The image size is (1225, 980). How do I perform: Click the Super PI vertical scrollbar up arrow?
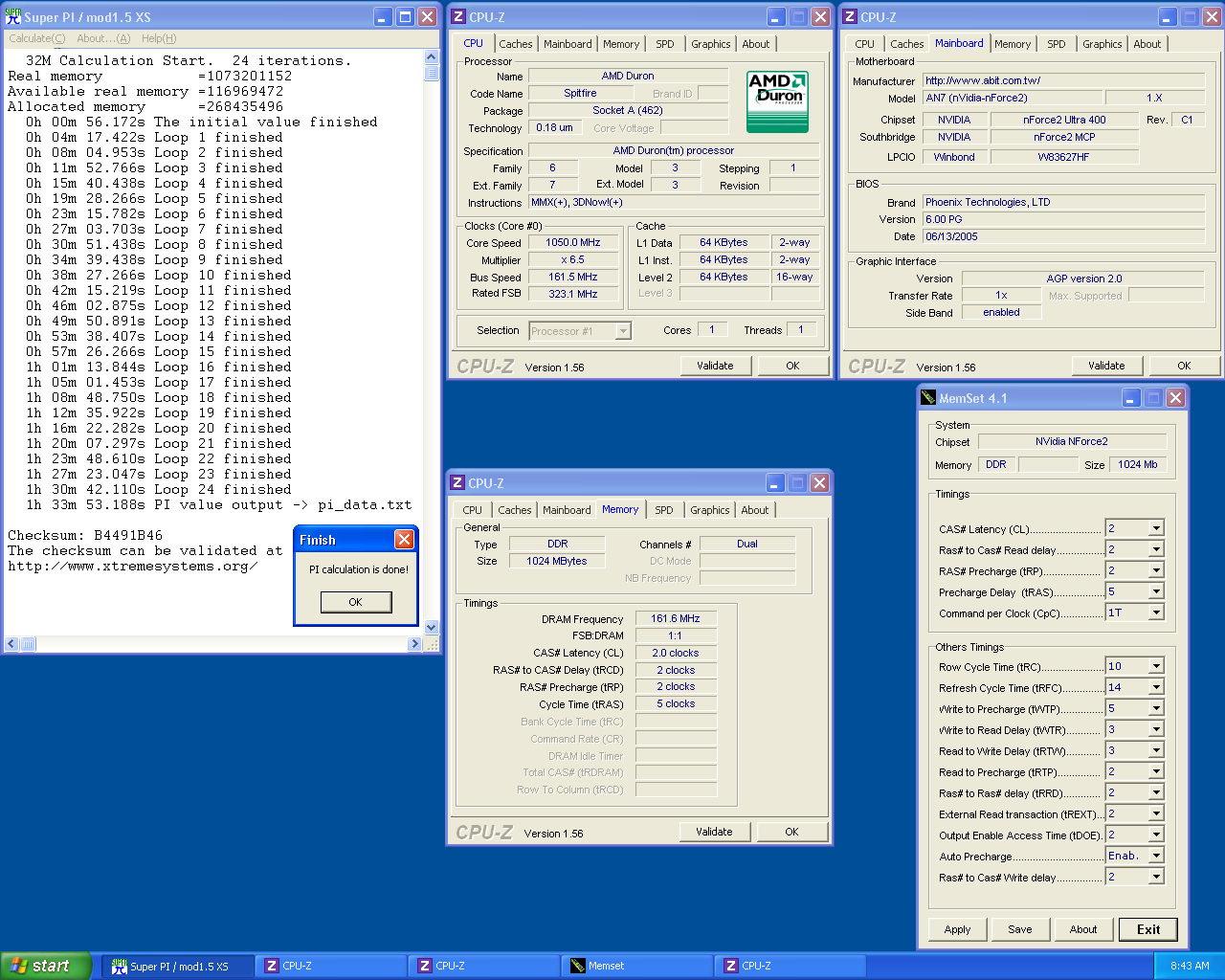click(432, 57)
